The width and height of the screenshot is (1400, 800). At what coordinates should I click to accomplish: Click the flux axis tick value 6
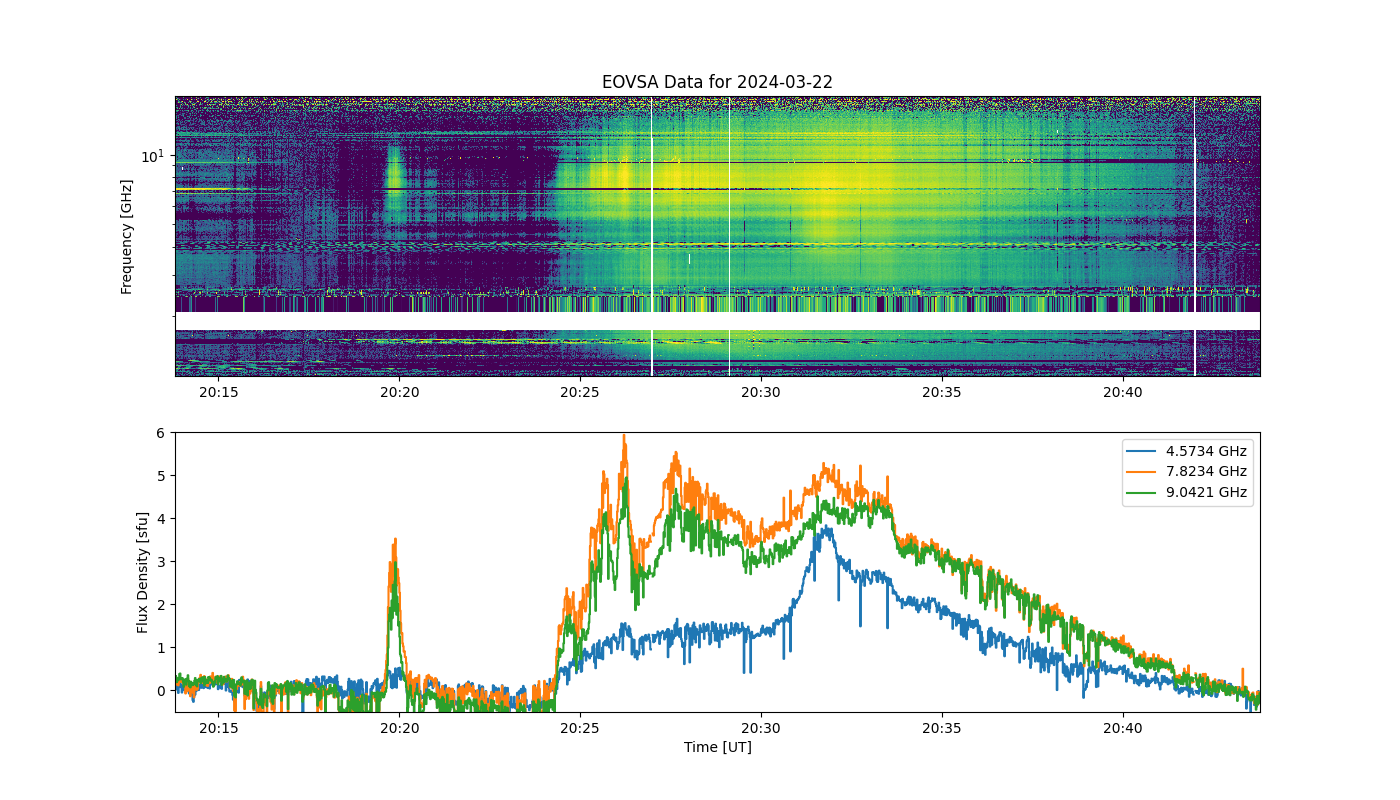[x=160, y=433]
